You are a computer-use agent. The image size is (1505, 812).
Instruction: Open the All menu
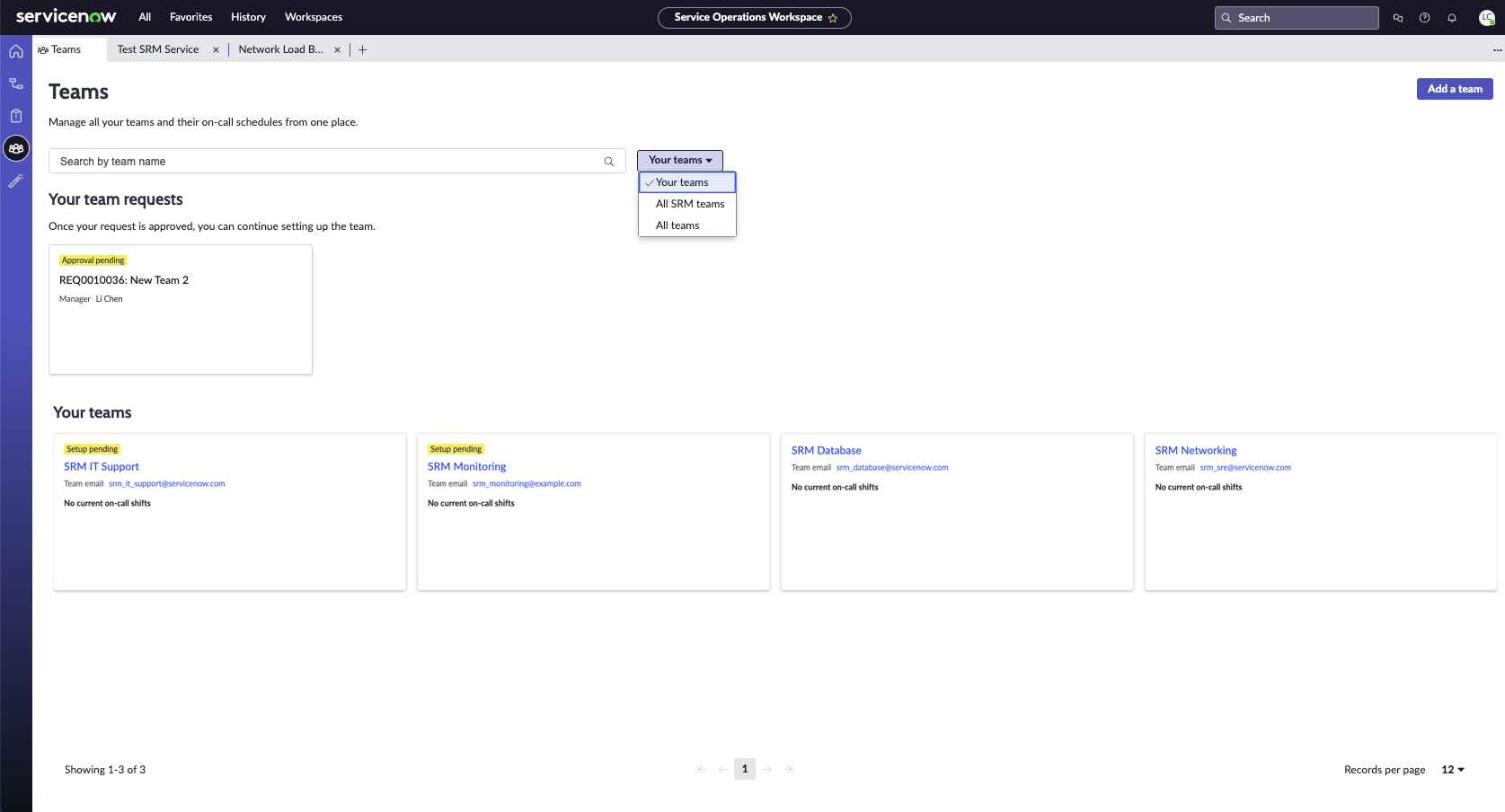tap(145, 17)
